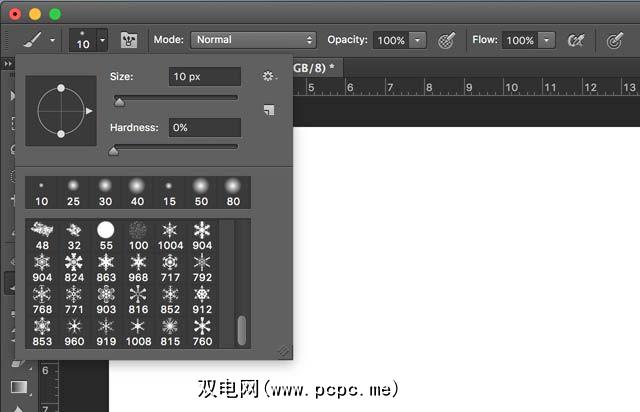Toggle pressure for size button
This screenshot has width=640, height=412.
(616, 41)
